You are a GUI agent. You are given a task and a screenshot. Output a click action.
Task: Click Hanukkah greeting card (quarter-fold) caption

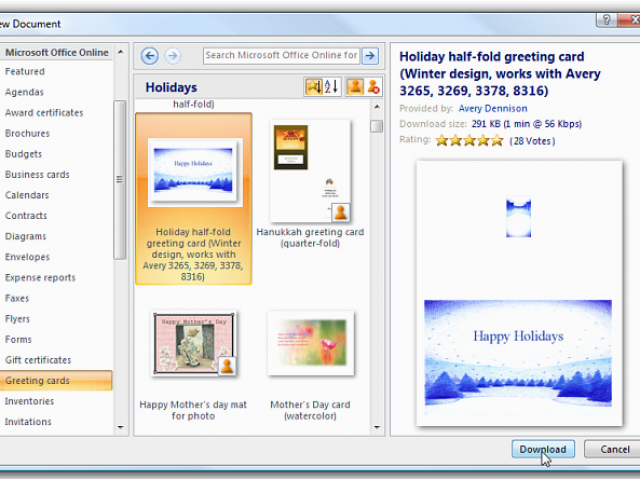point(310,238)
